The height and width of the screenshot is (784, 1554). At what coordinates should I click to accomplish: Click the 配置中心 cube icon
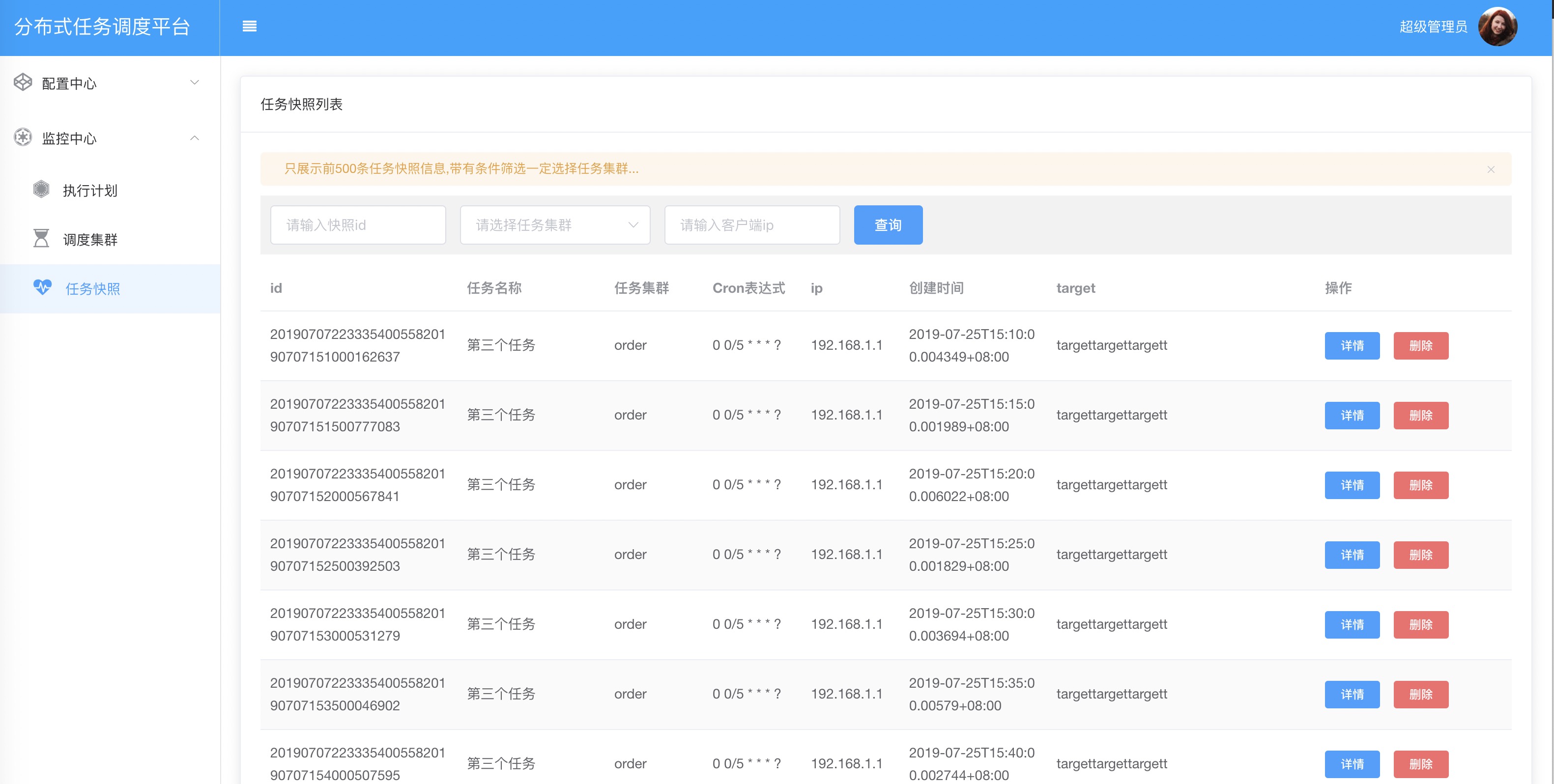(23, 83)
